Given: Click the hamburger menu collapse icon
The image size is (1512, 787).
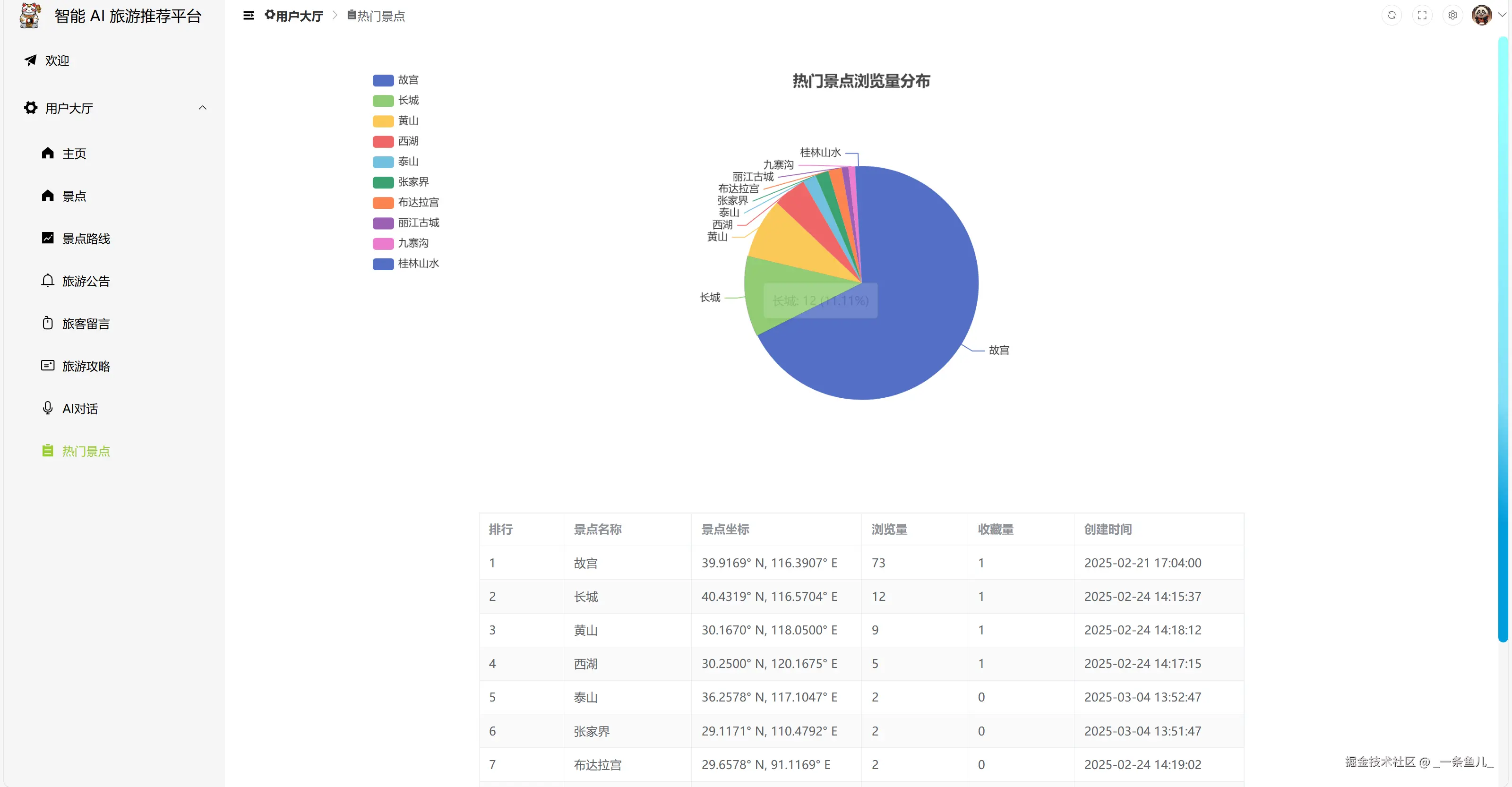Looking at the screenshot, I should 248,16.
